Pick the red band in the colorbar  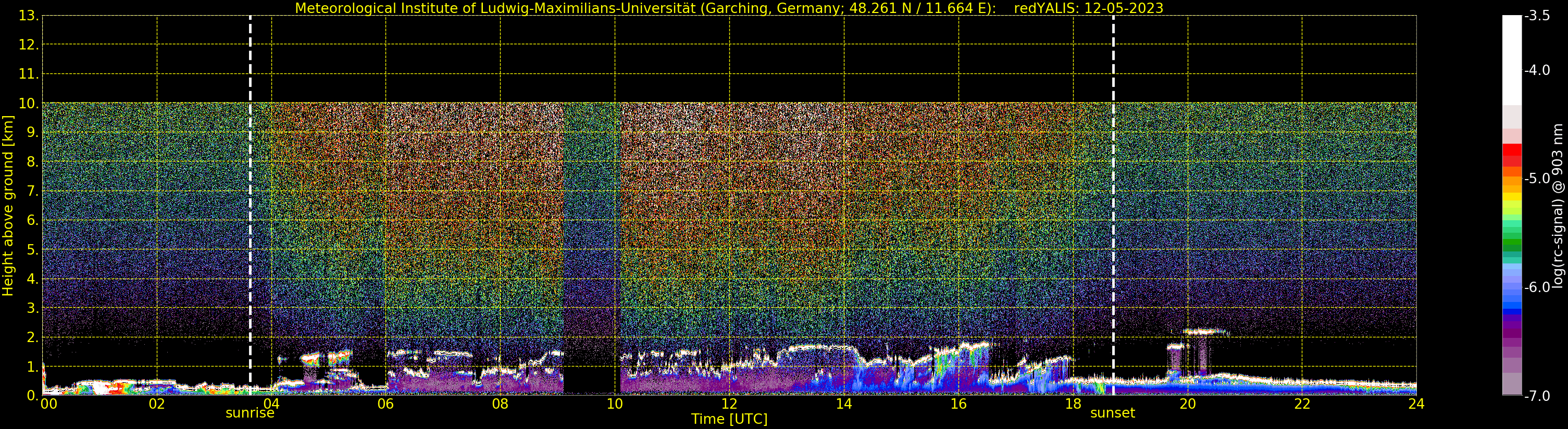coord(1512,150)
